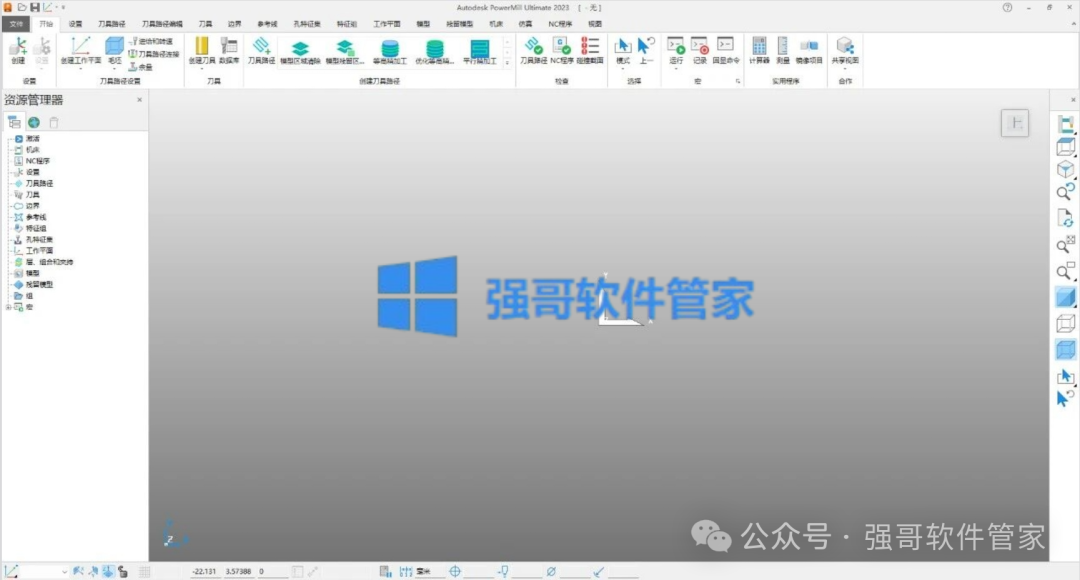
Task: Expand the toolpath strategy gallery
Action: (x=508, y=63)
